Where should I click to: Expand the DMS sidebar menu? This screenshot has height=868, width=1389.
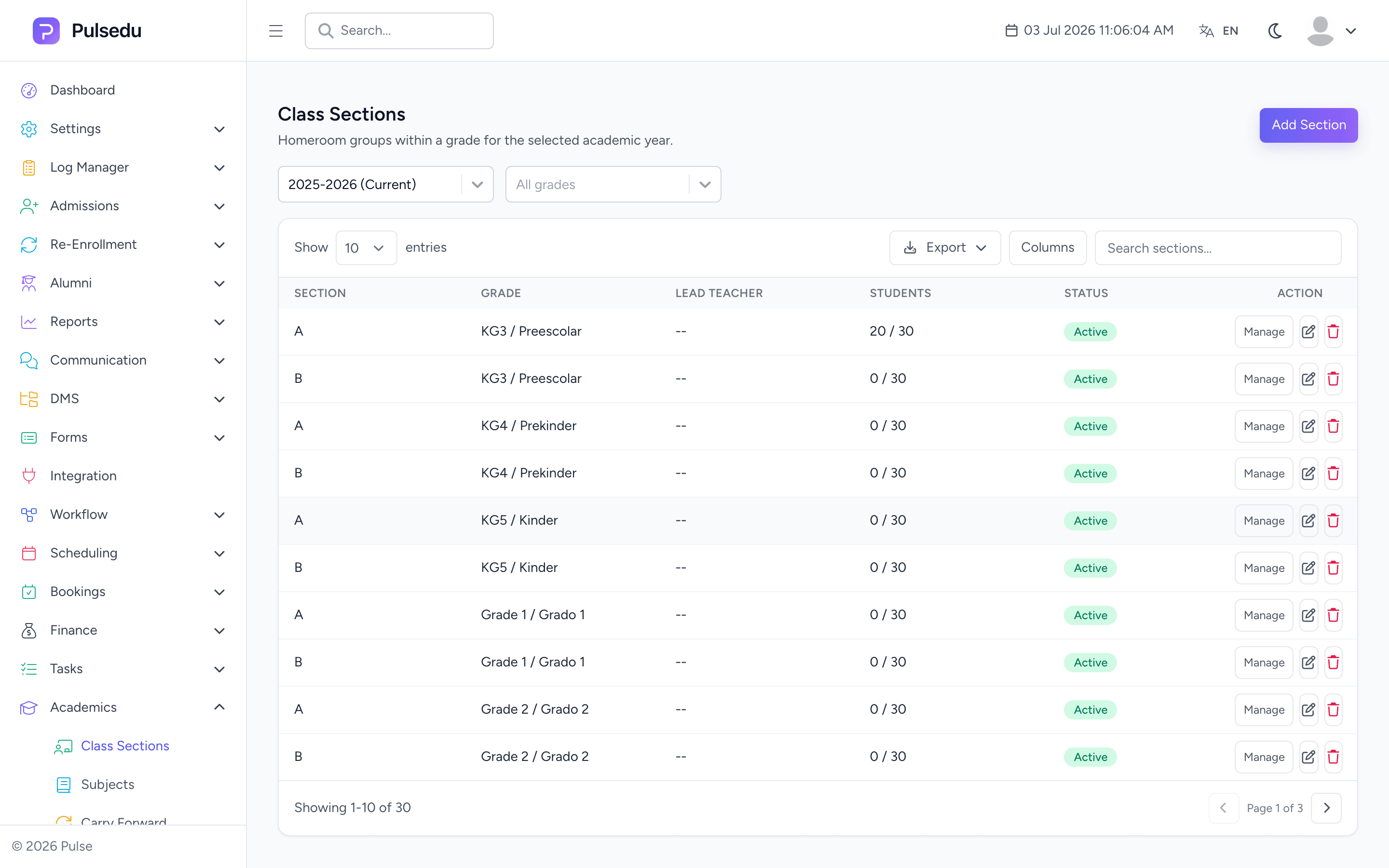123,398
